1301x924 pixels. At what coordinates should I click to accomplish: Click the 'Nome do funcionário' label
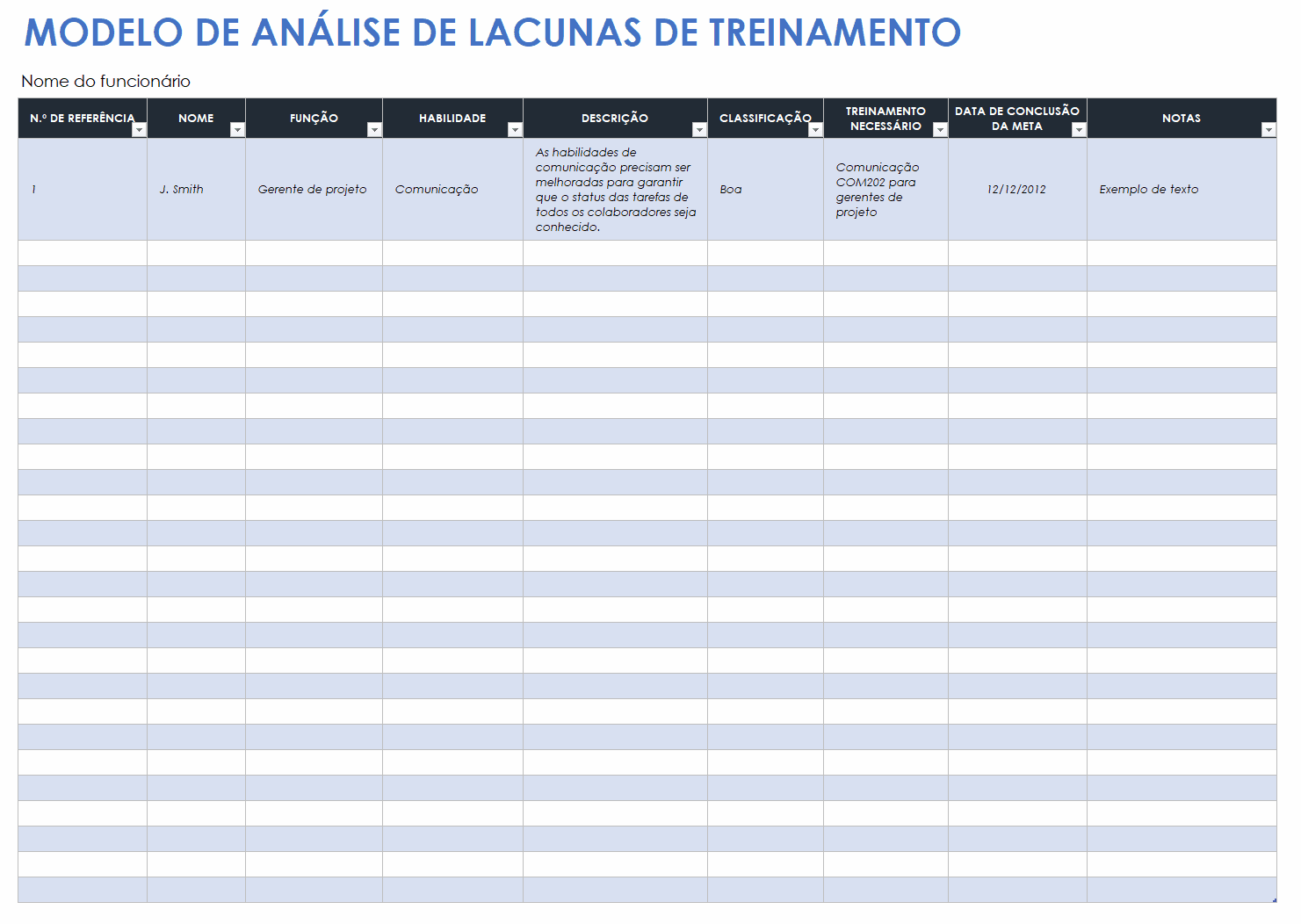click(x=105, y=81)
